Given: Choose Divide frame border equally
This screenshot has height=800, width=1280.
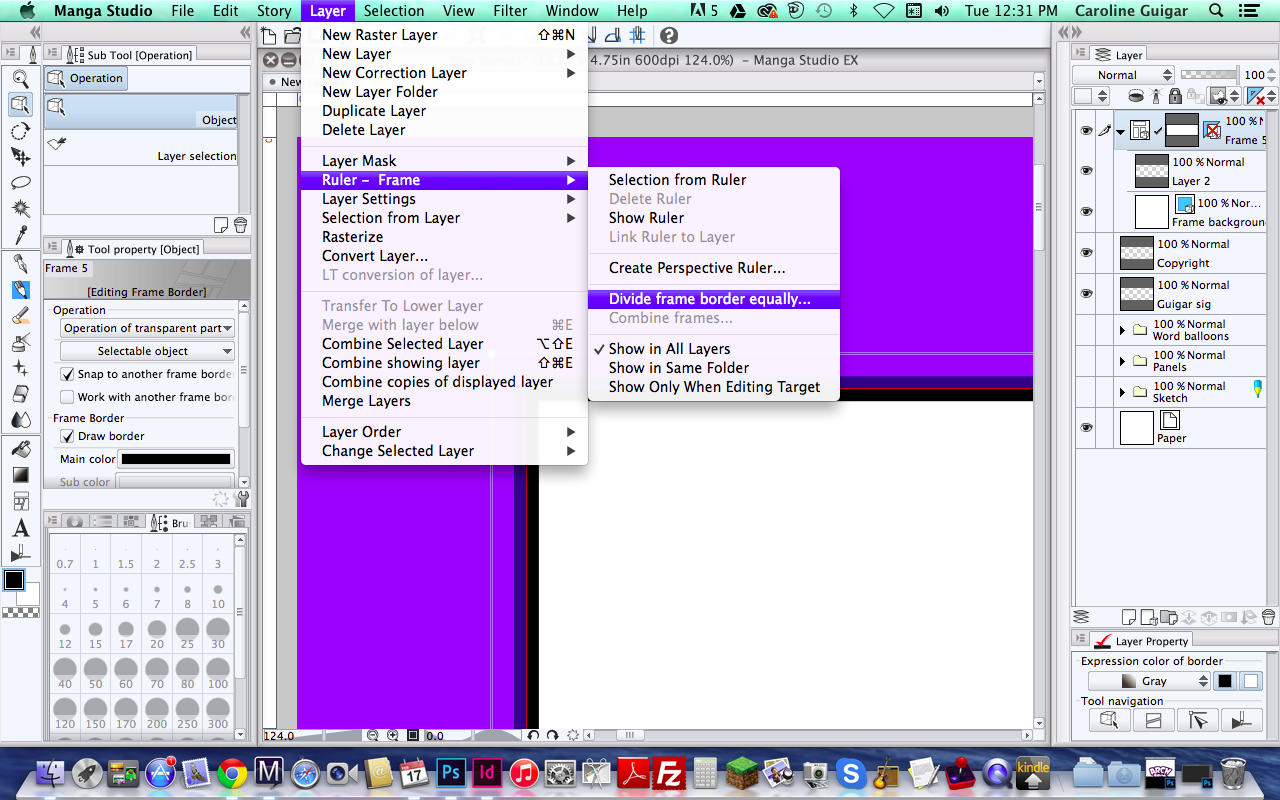Looking at the screenshot, I should (x=709, y=299).
